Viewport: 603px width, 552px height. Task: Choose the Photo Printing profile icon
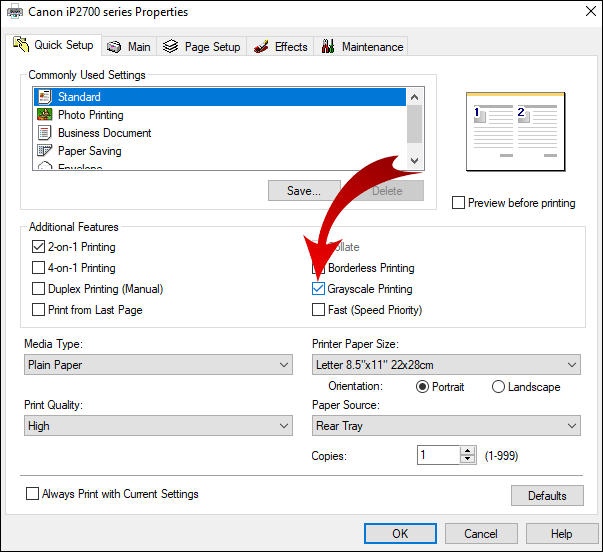point(44,115)
